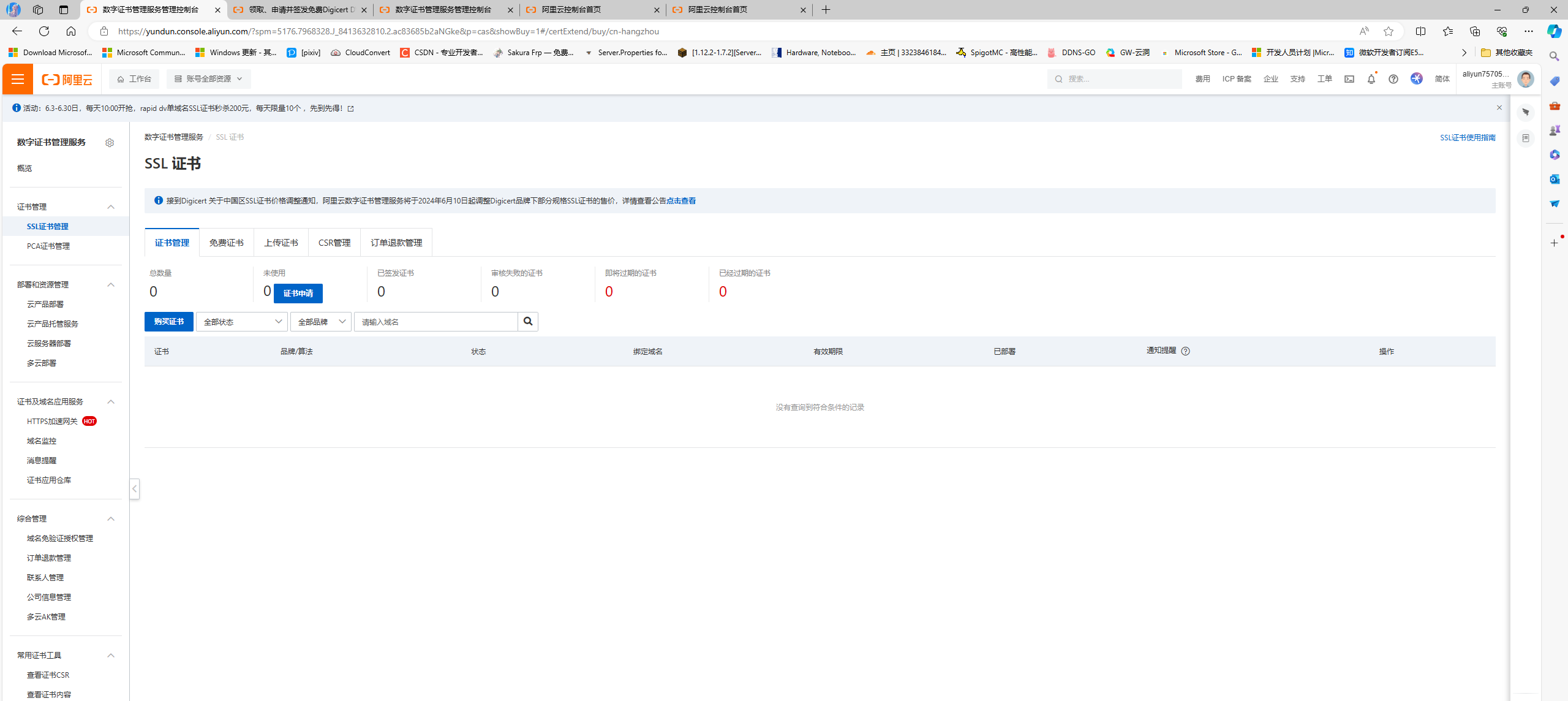Image resolution: width=1568 pixels, height=701 pixels.
Task: Collapse the left sidebar panel handle
Action: pyautogui.click(x=134, y=489)
